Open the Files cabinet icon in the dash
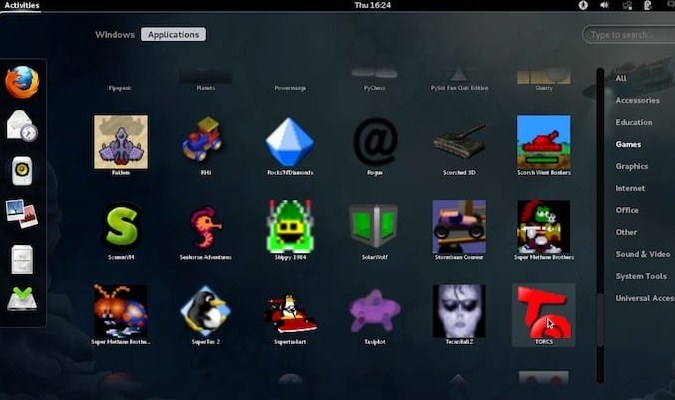Image resolution: width=675 pixels, height=400 pixels. [x=22, y=259]
